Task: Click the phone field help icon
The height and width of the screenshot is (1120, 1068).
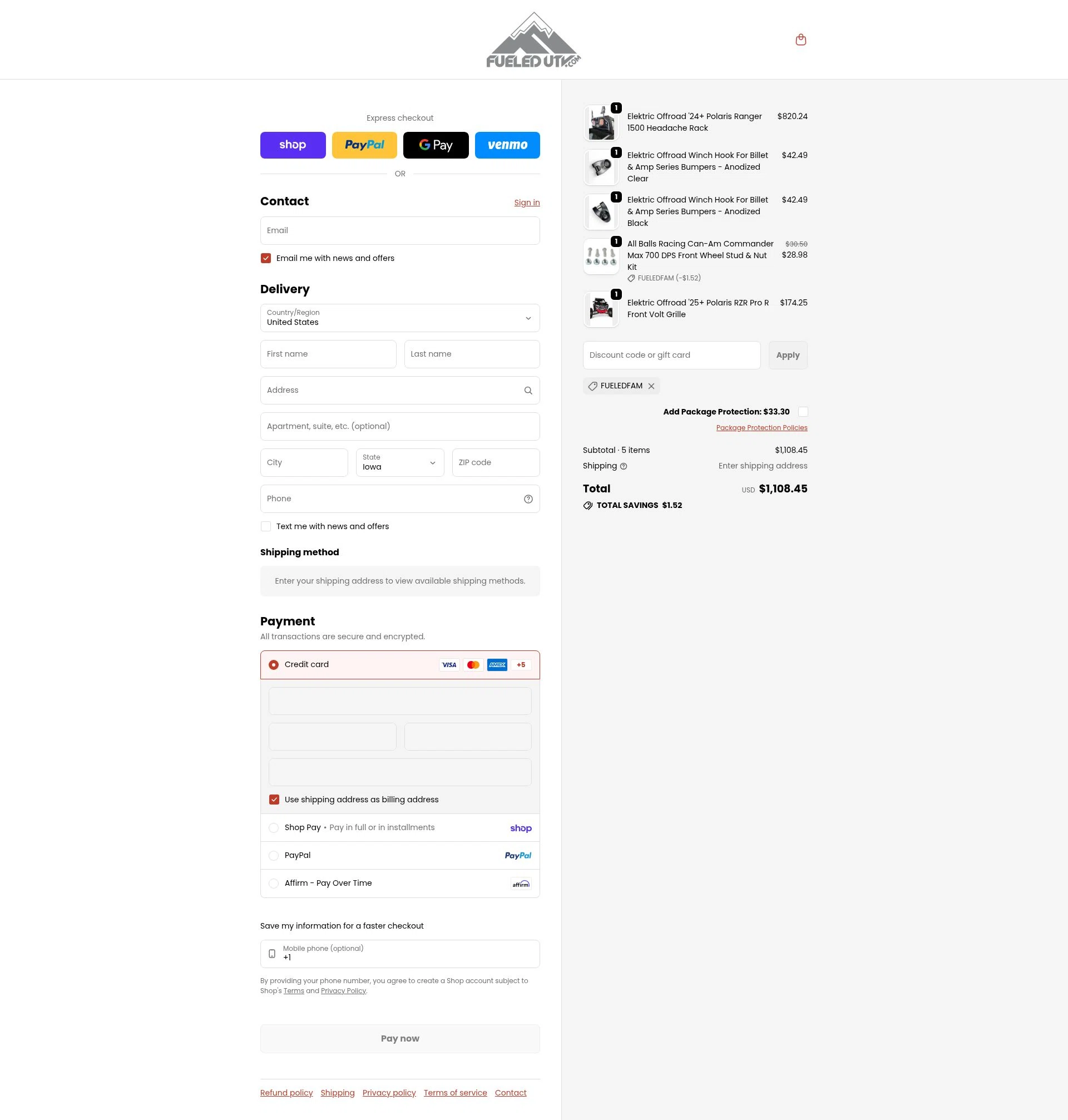Action: [x=528, y=500]
